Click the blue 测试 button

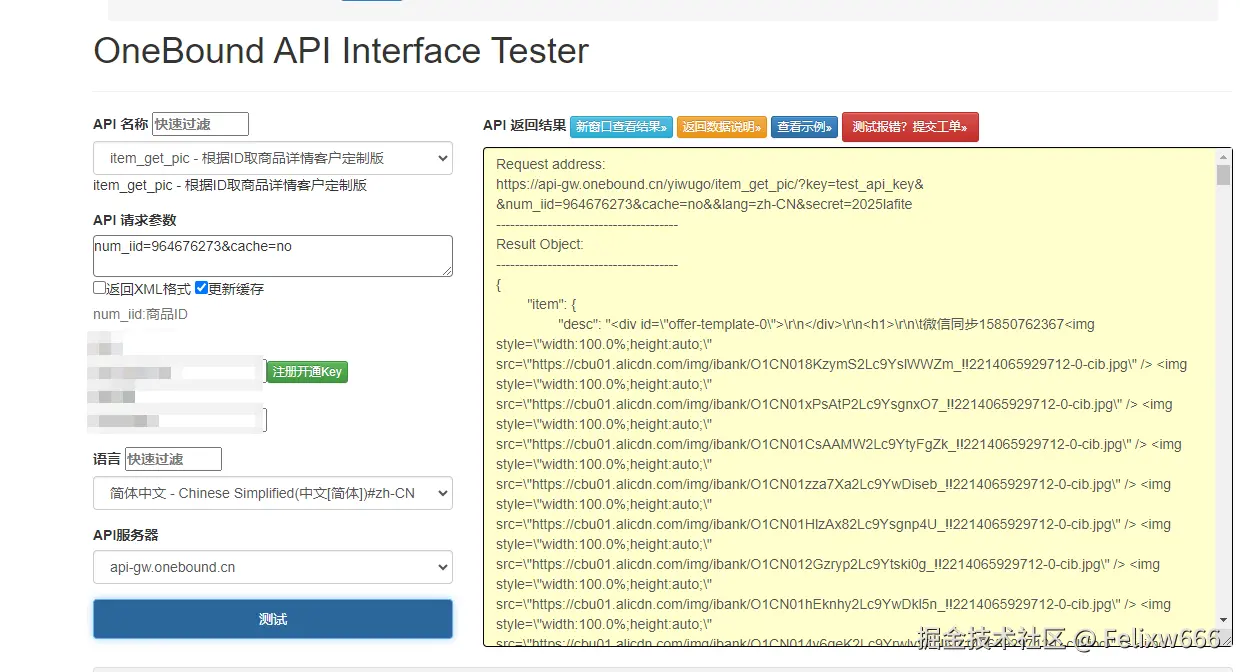tap(273, 619)
